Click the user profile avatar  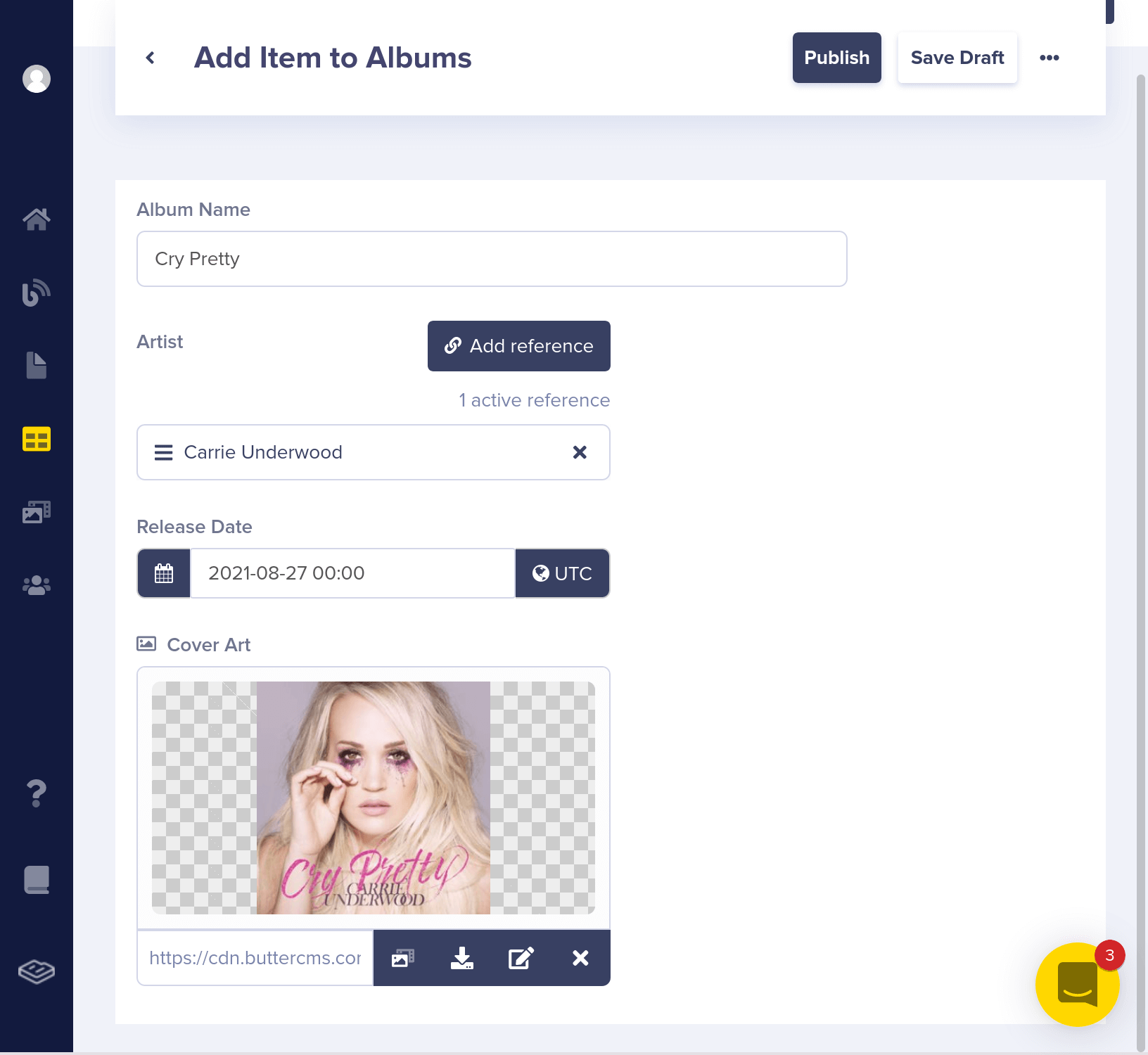click(x=37, y=79)
